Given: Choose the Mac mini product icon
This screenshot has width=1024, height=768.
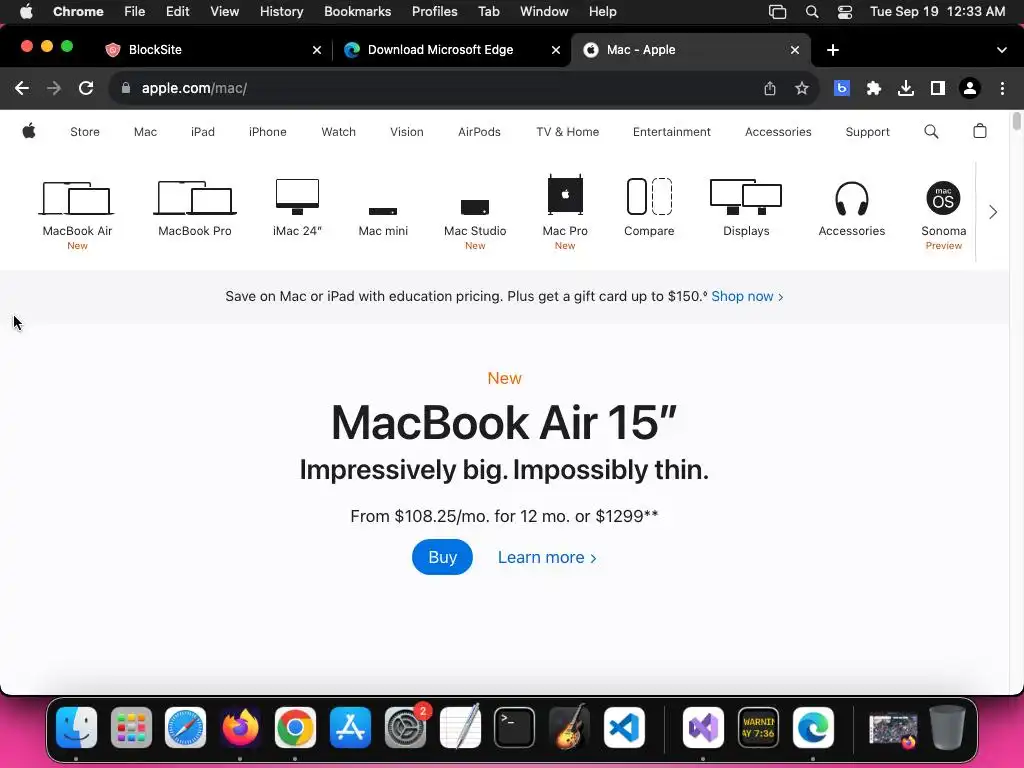Looking at the screenshot, I should click(x=383, y=211).
